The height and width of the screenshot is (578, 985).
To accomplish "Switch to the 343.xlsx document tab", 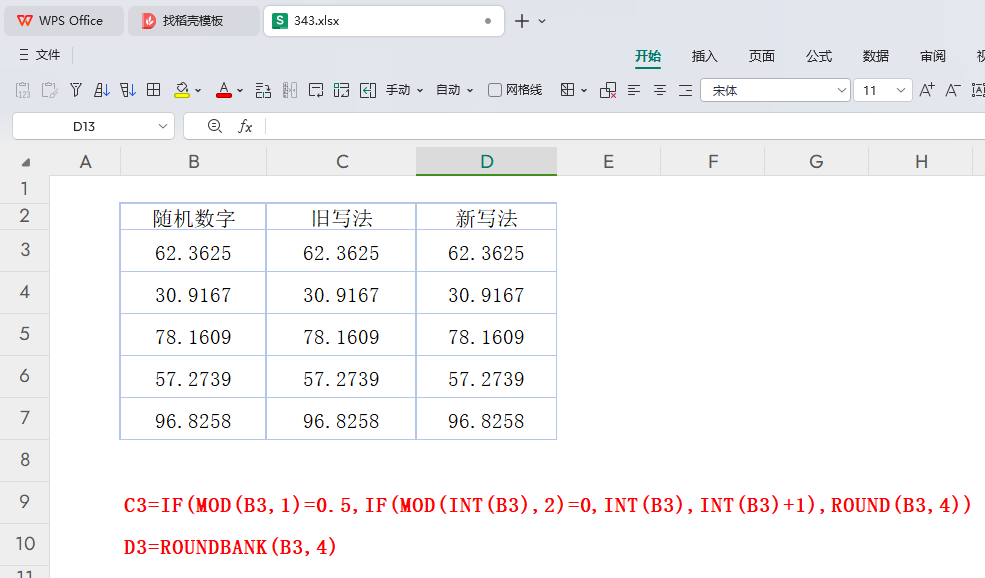I will point(384,21).
